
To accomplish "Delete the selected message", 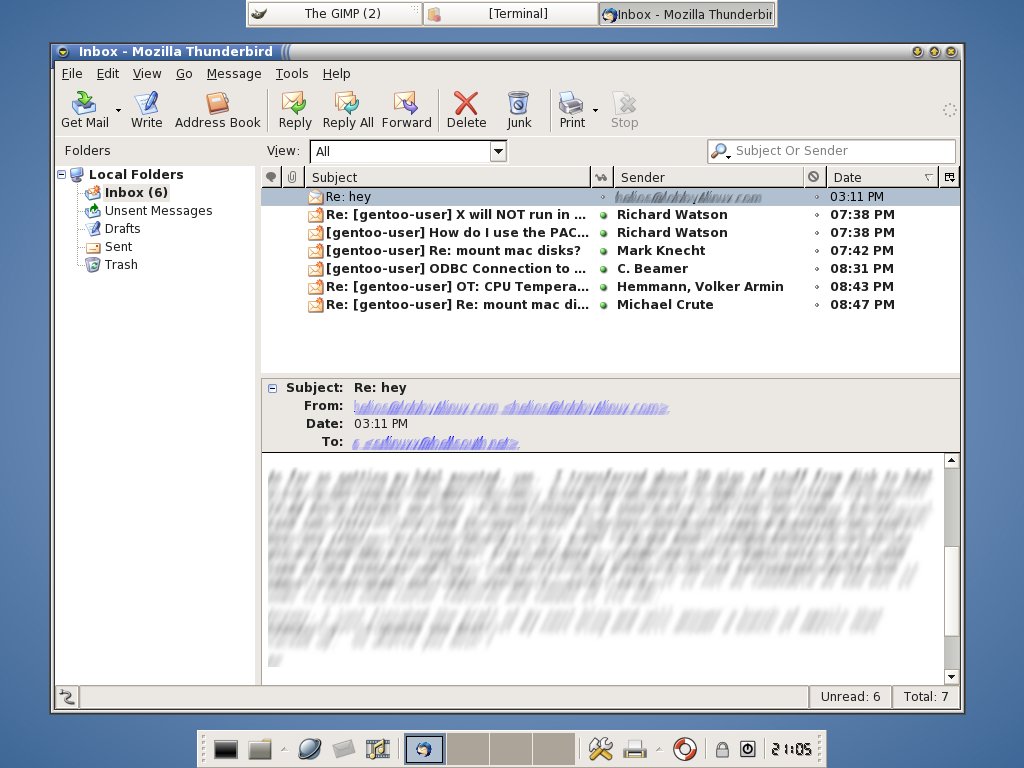I will point(466,110).
